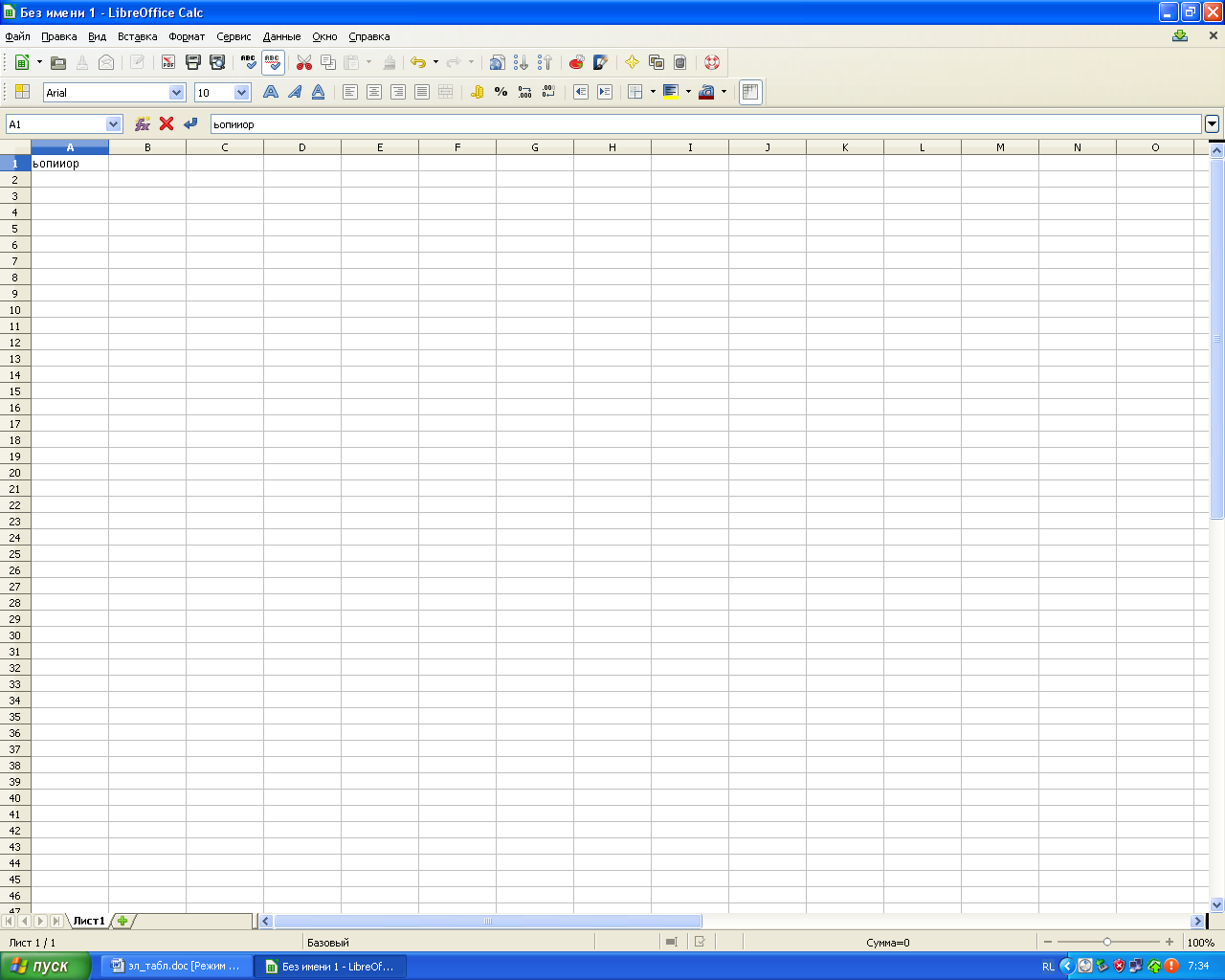Image resolution: width=1225 pixels, height=980 pixels.
Task: Open the пуск Start button
Action: tap(45, 967)
